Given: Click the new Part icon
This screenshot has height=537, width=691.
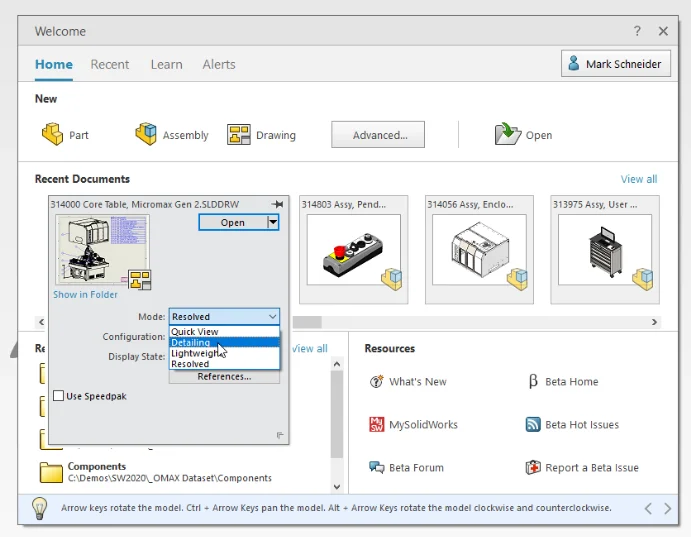Looking at the screenshot, I should click(52, 134).
